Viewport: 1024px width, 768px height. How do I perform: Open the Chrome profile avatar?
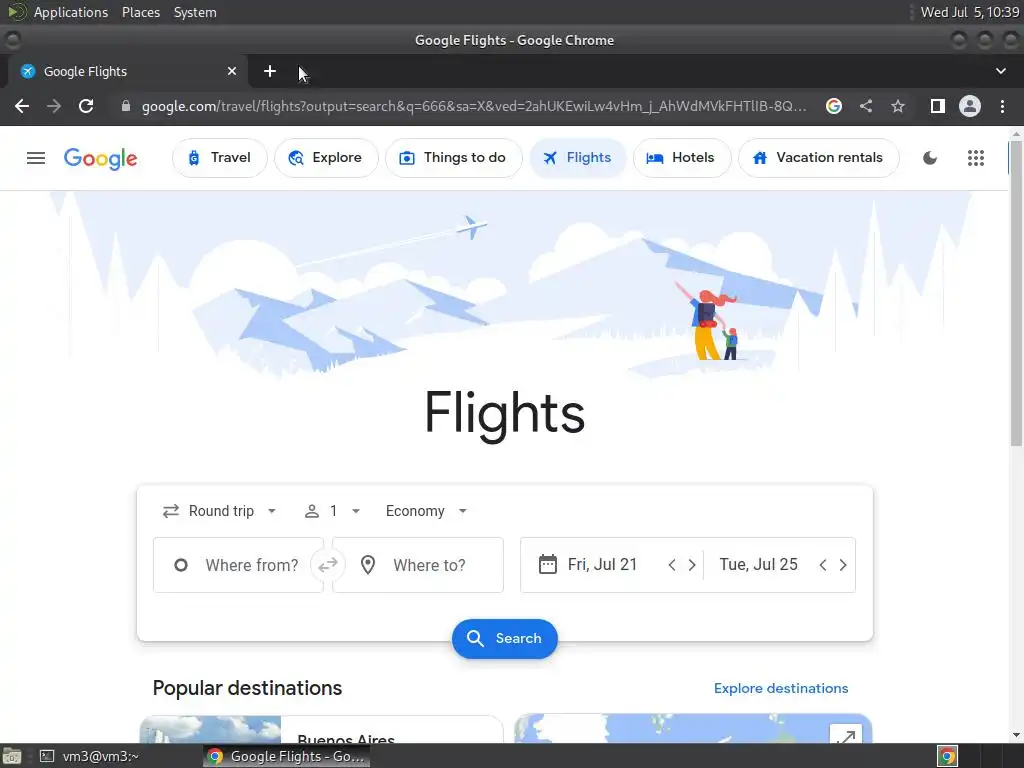[x=970, y=106]
